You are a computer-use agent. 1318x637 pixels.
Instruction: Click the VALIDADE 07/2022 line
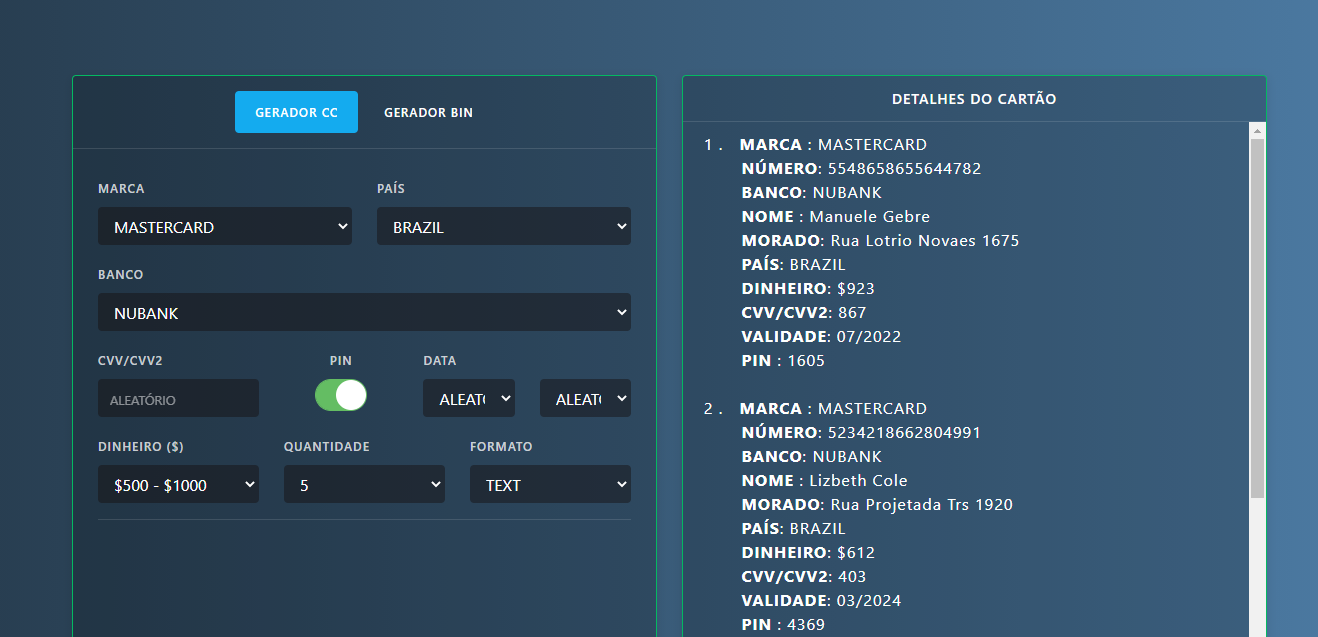pos(821,336)
